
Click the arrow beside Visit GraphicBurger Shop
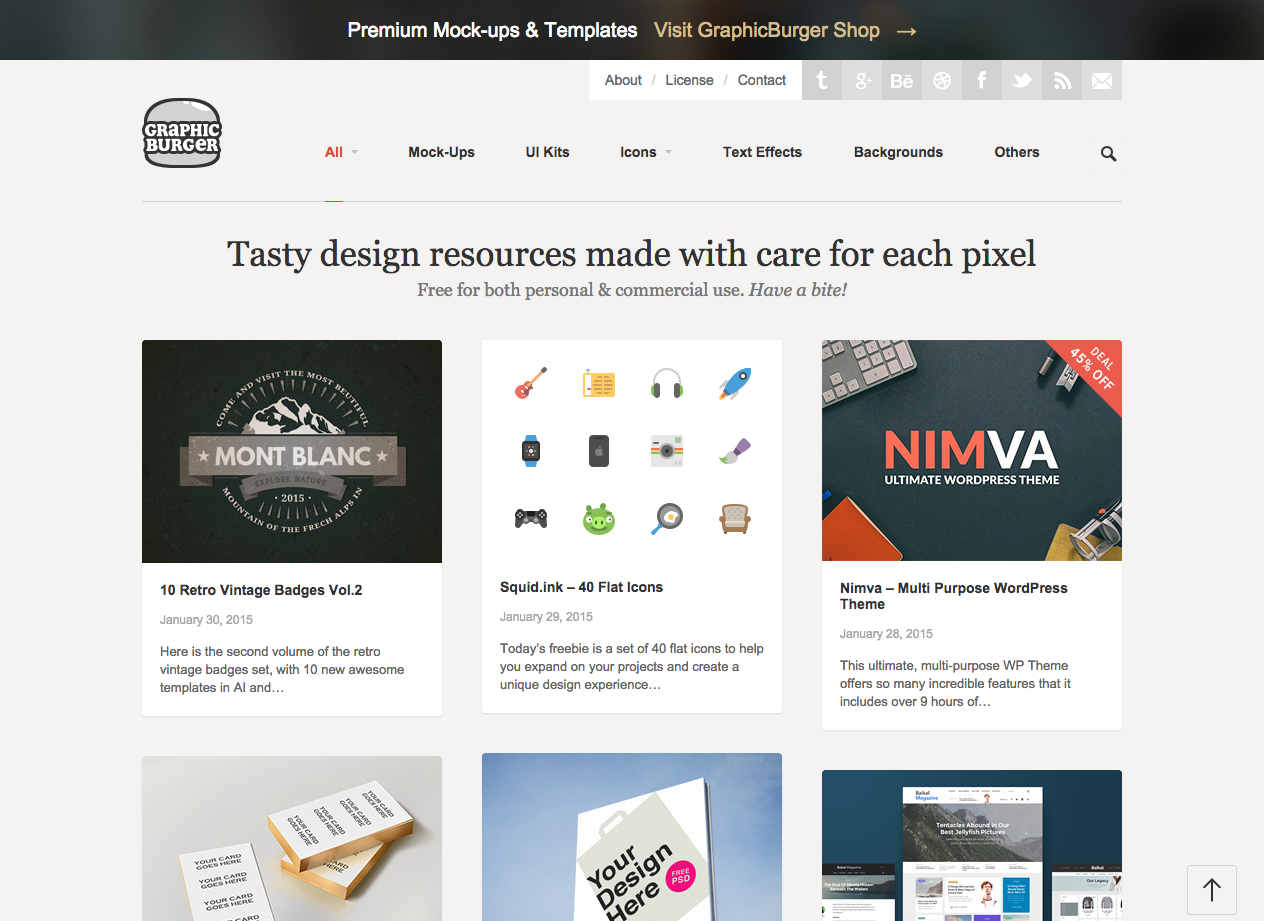tap(906, 31)
